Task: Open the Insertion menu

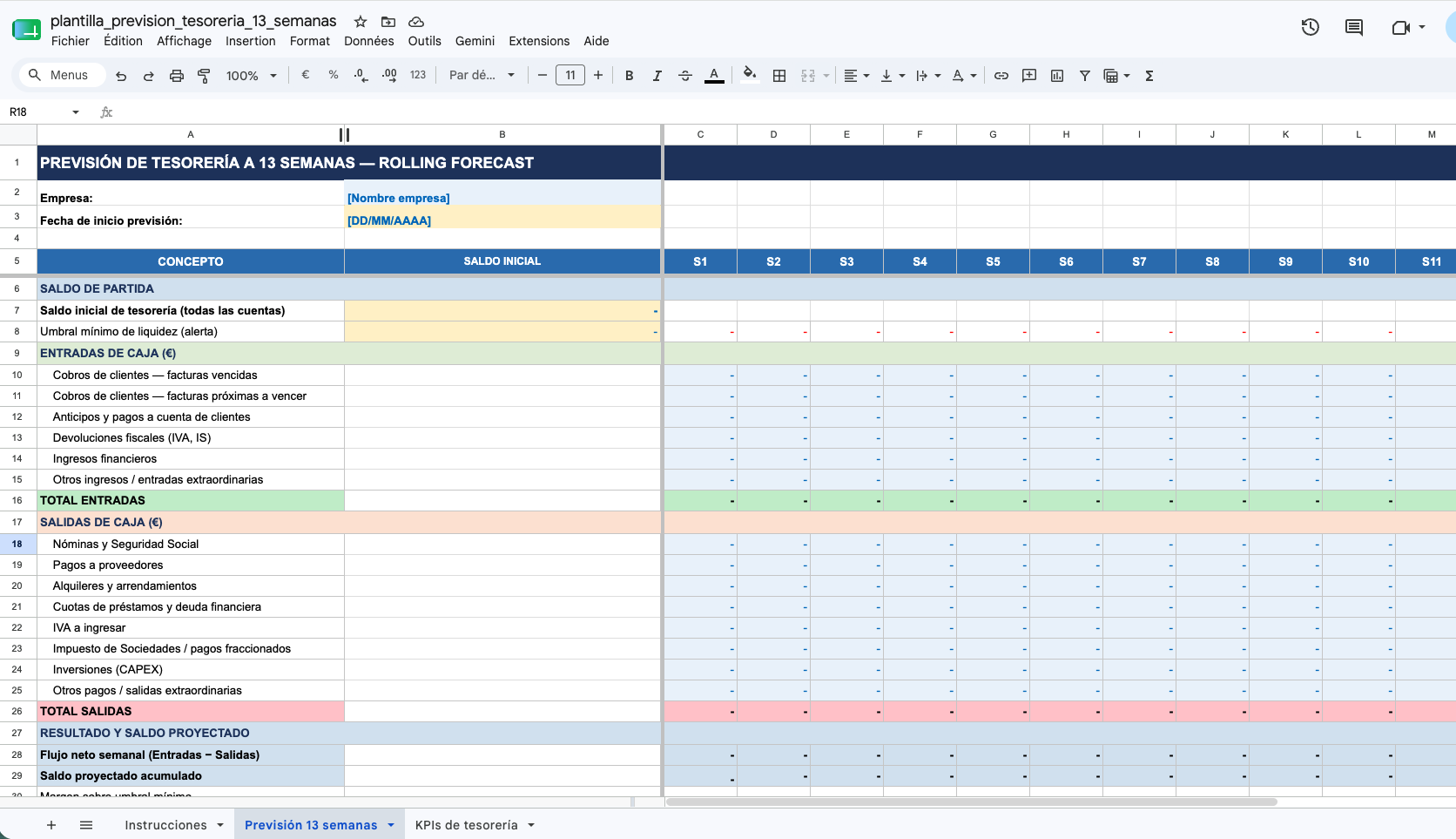Action: [x=251, y=41]
